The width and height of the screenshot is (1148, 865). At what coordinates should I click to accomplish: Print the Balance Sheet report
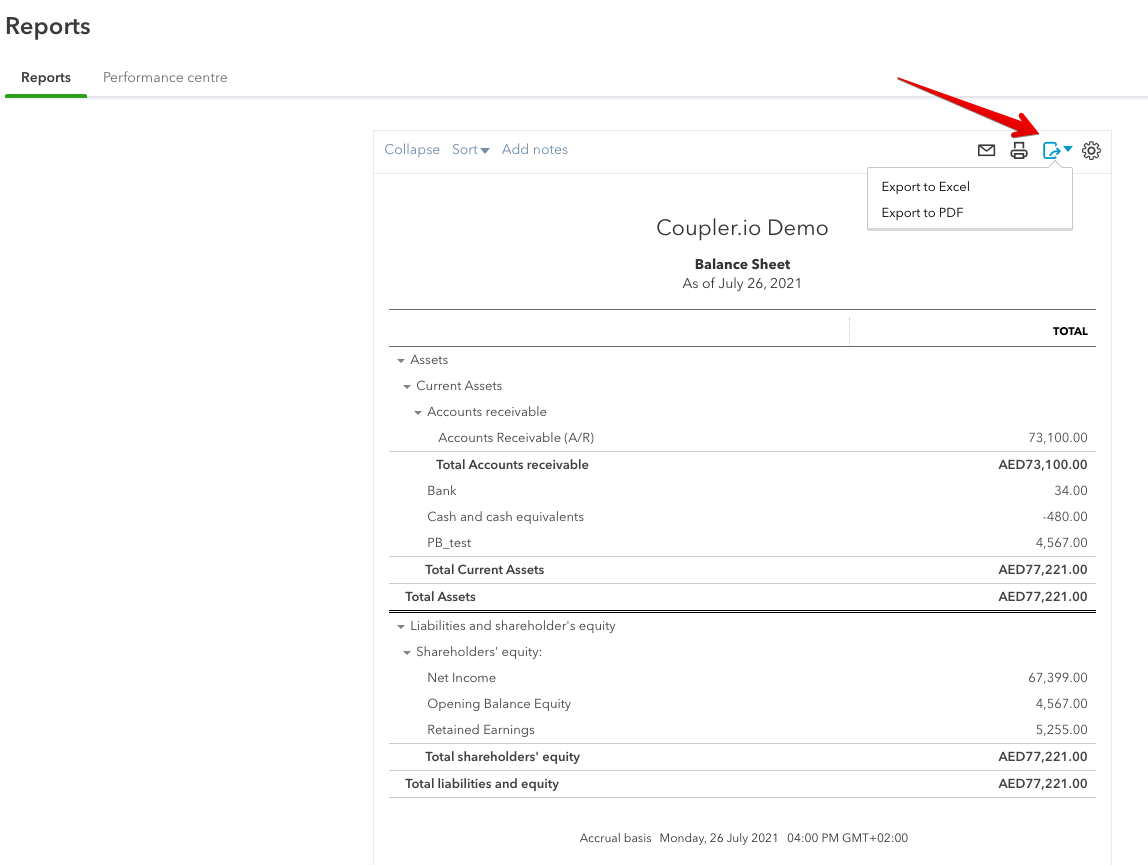tap(1018, 150)
